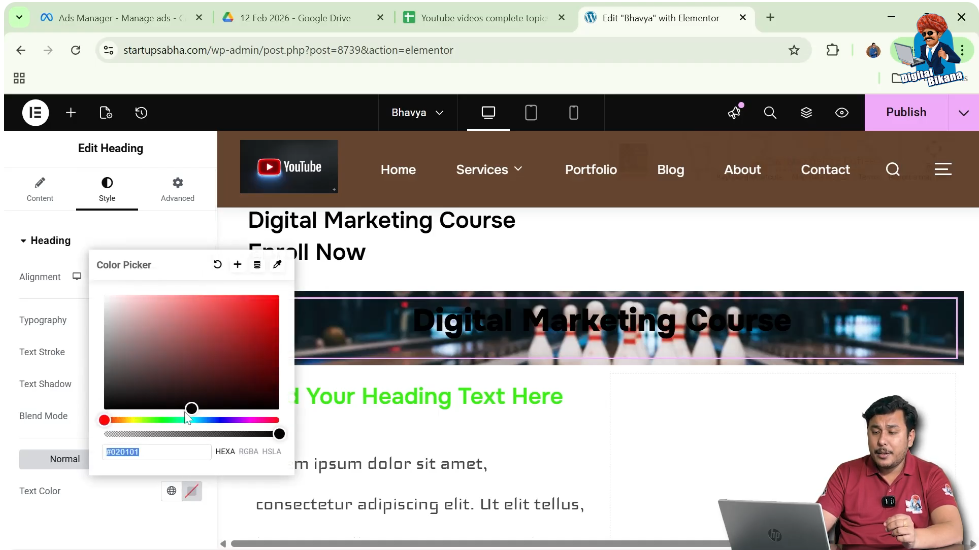Open the Elementor finder search icon

point(770,112)
